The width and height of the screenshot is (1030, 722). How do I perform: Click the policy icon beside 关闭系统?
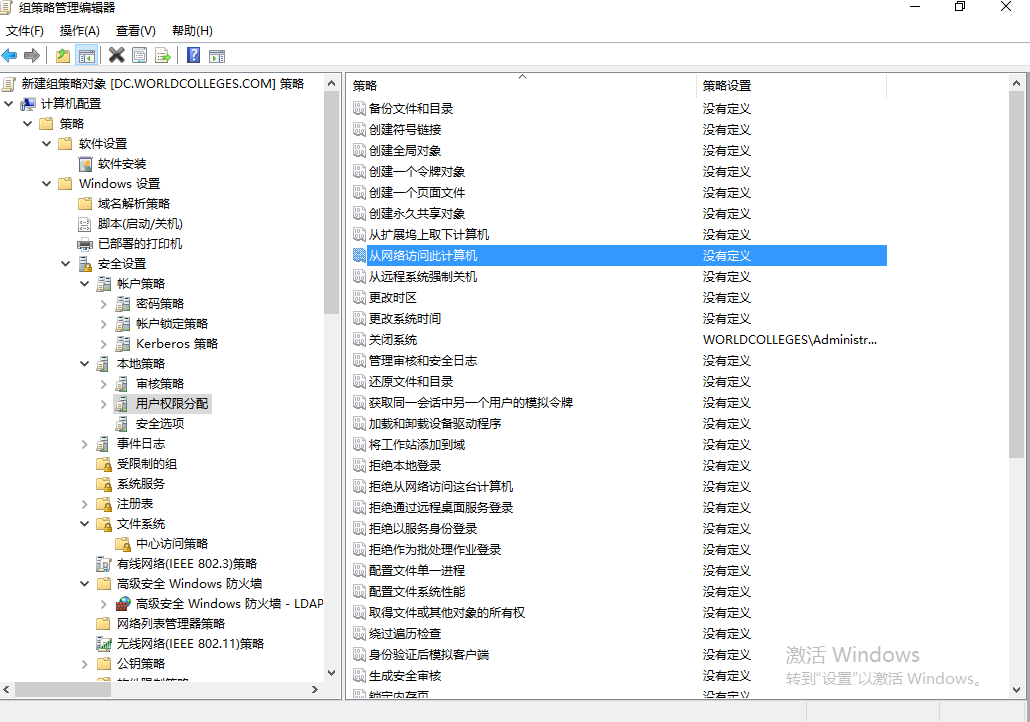pyautogui.click(x=359, y=340)
